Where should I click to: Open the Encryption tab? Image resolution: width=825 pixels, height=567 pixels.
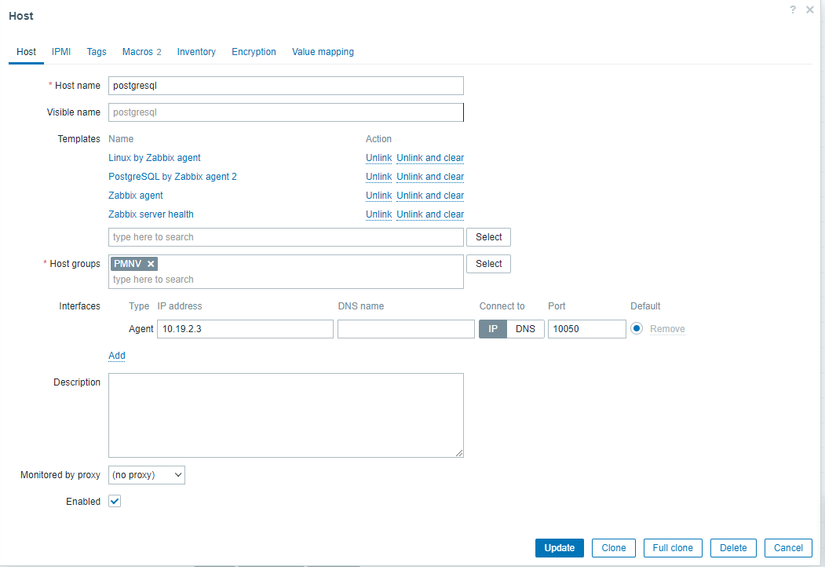pyautogui.click(x=254, y=52)
